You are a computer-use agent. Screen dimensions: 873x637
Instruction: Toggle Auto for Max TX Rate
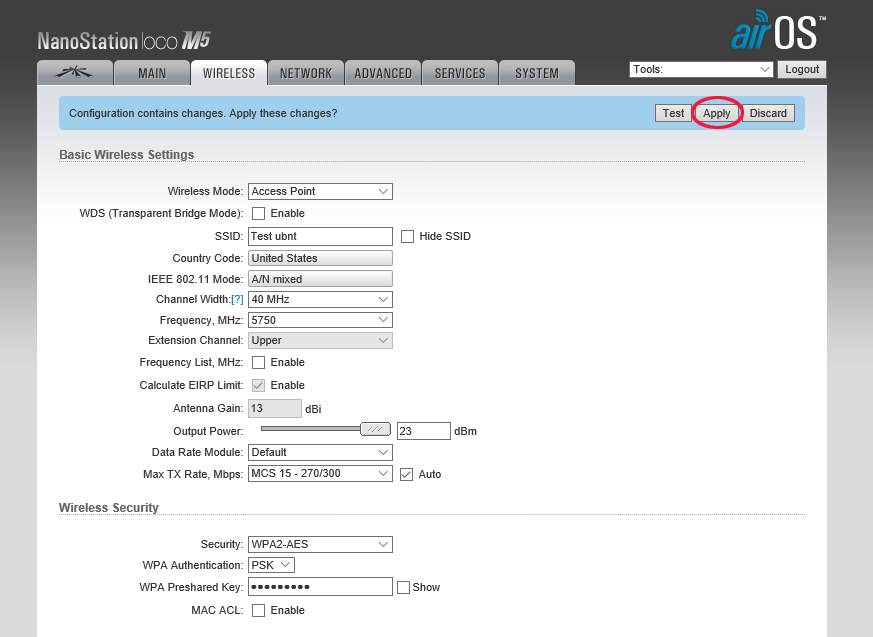click(406, 474)
